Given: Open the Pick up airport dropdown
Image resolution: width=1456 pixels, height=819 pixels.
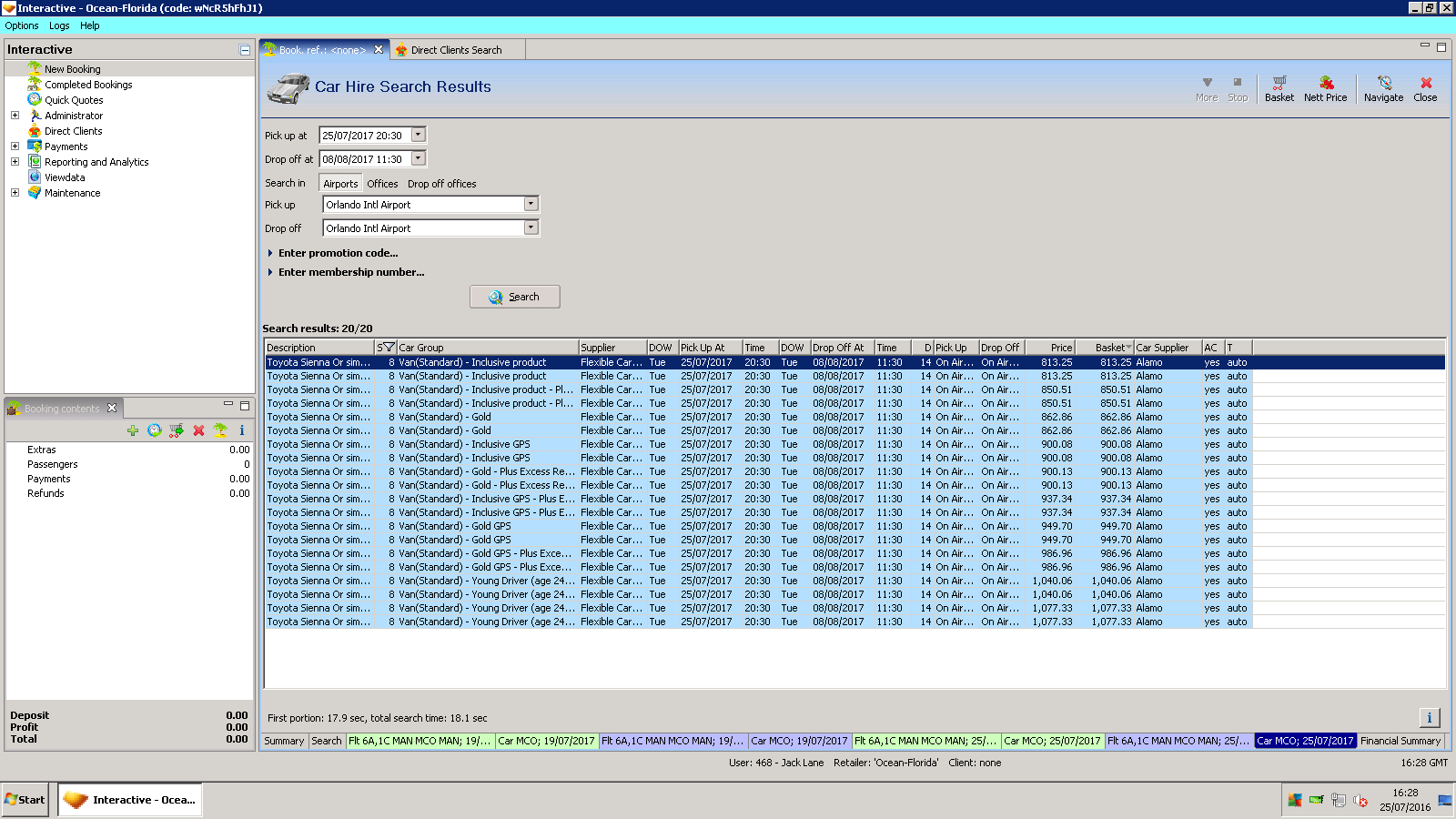Looking at the screenshot, I should pyautogui.click(x=531, y=205).
